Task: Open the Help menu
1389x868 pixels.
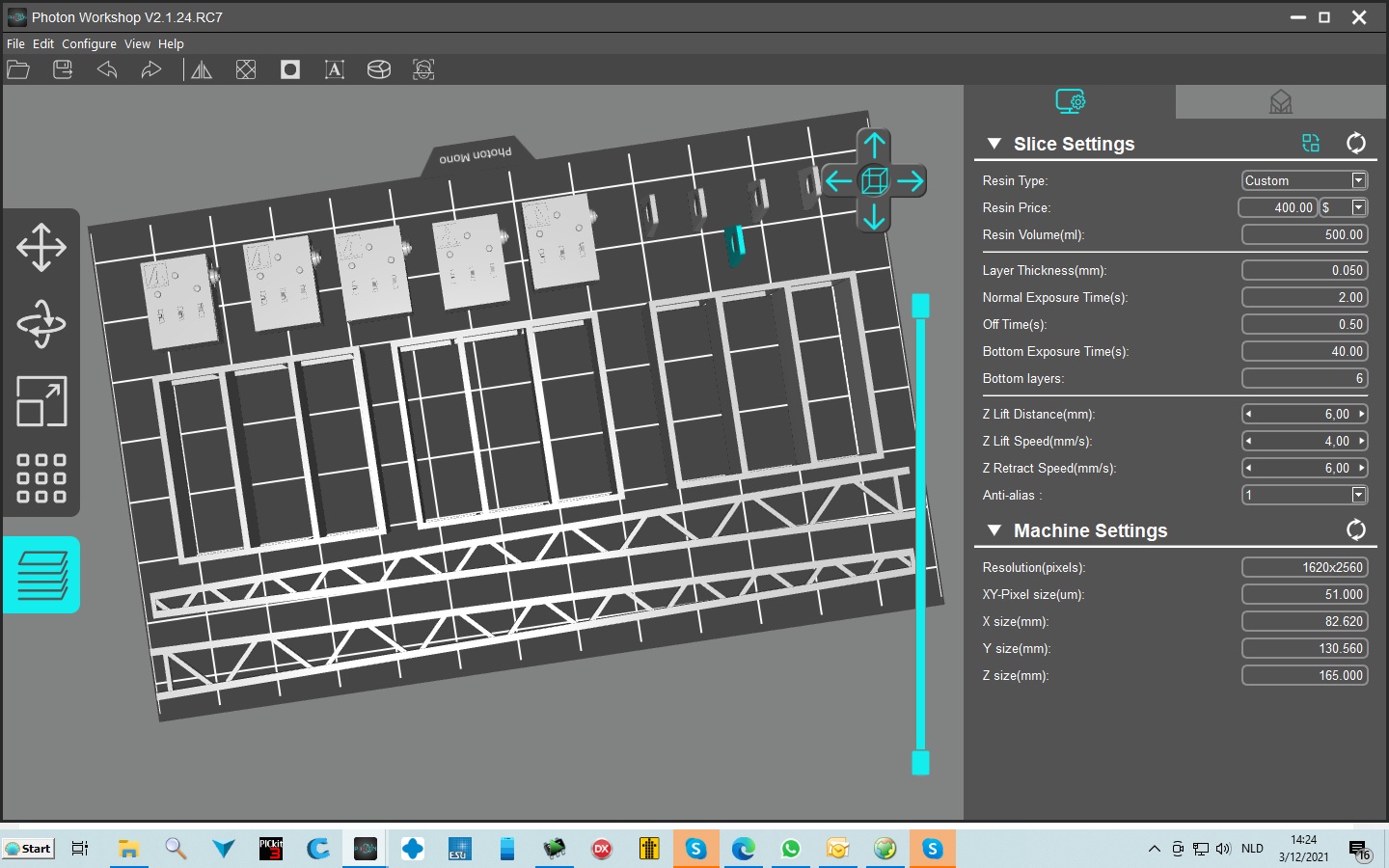Action: 171,44
